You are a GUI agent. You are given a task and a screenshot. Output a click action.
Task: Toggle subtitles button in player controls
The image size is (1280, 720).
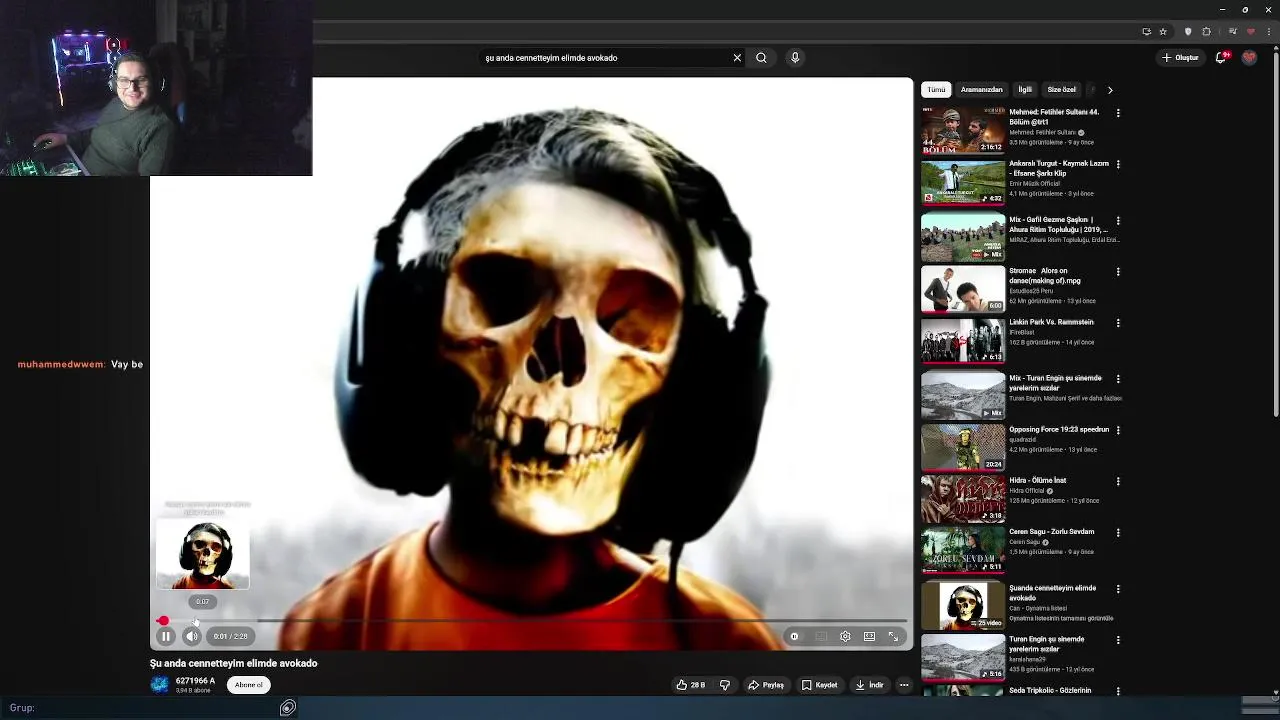click(821, 636)
